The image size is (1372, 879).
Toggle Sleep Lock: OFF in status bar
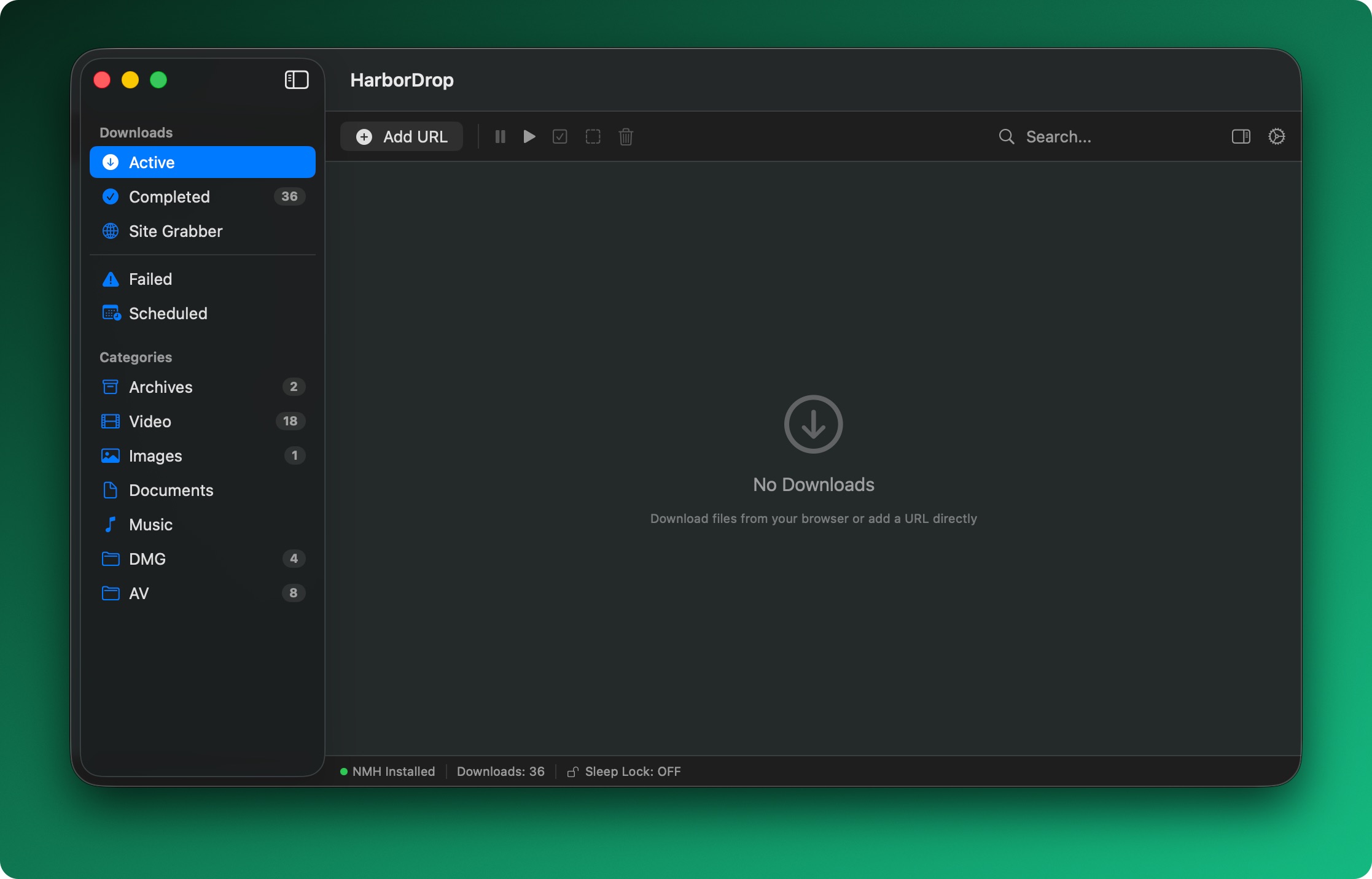pos(624,772)
